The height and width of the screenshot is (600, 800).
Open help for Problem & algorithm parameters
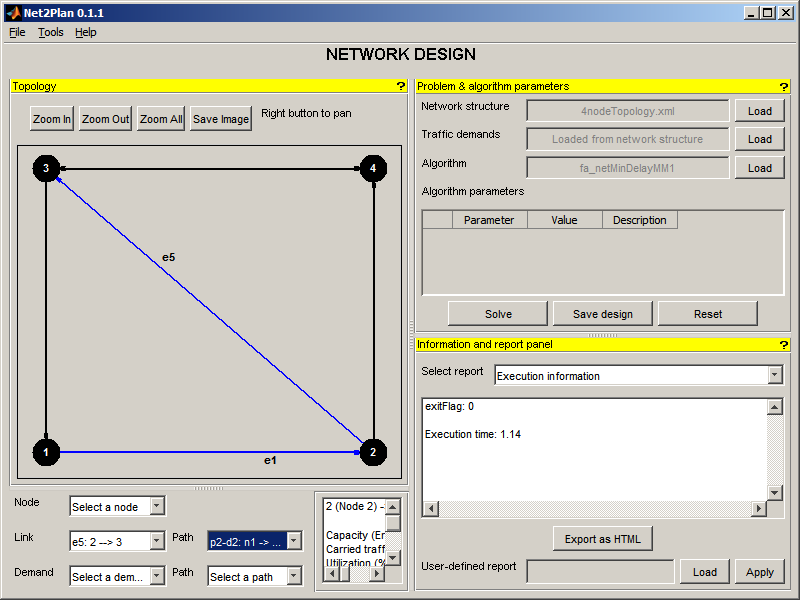(x=783, y=87)
